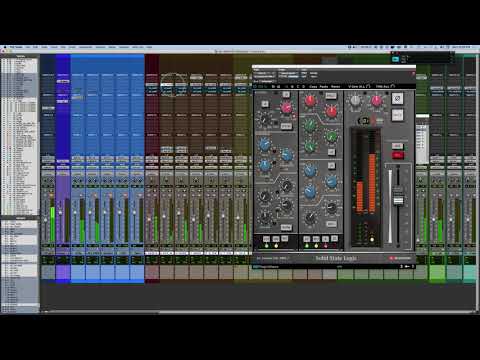Click the lower-right red HF knob in EQ section
The width and height of the screenshot is (480, 360).
(x=331, y=111)
